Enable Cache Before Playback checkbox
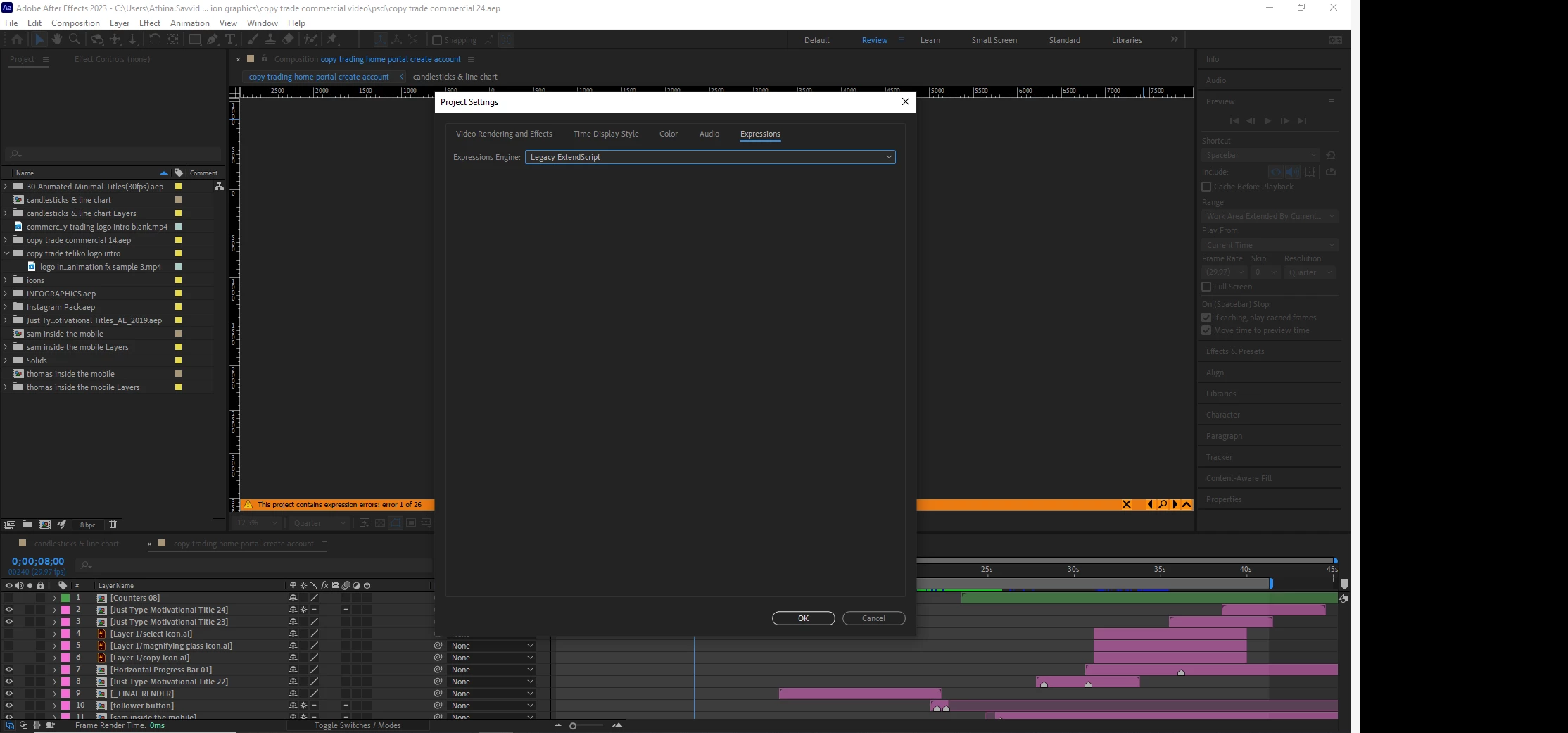The height and width of the screenshot is (733, 1568). coord(1206,187)
